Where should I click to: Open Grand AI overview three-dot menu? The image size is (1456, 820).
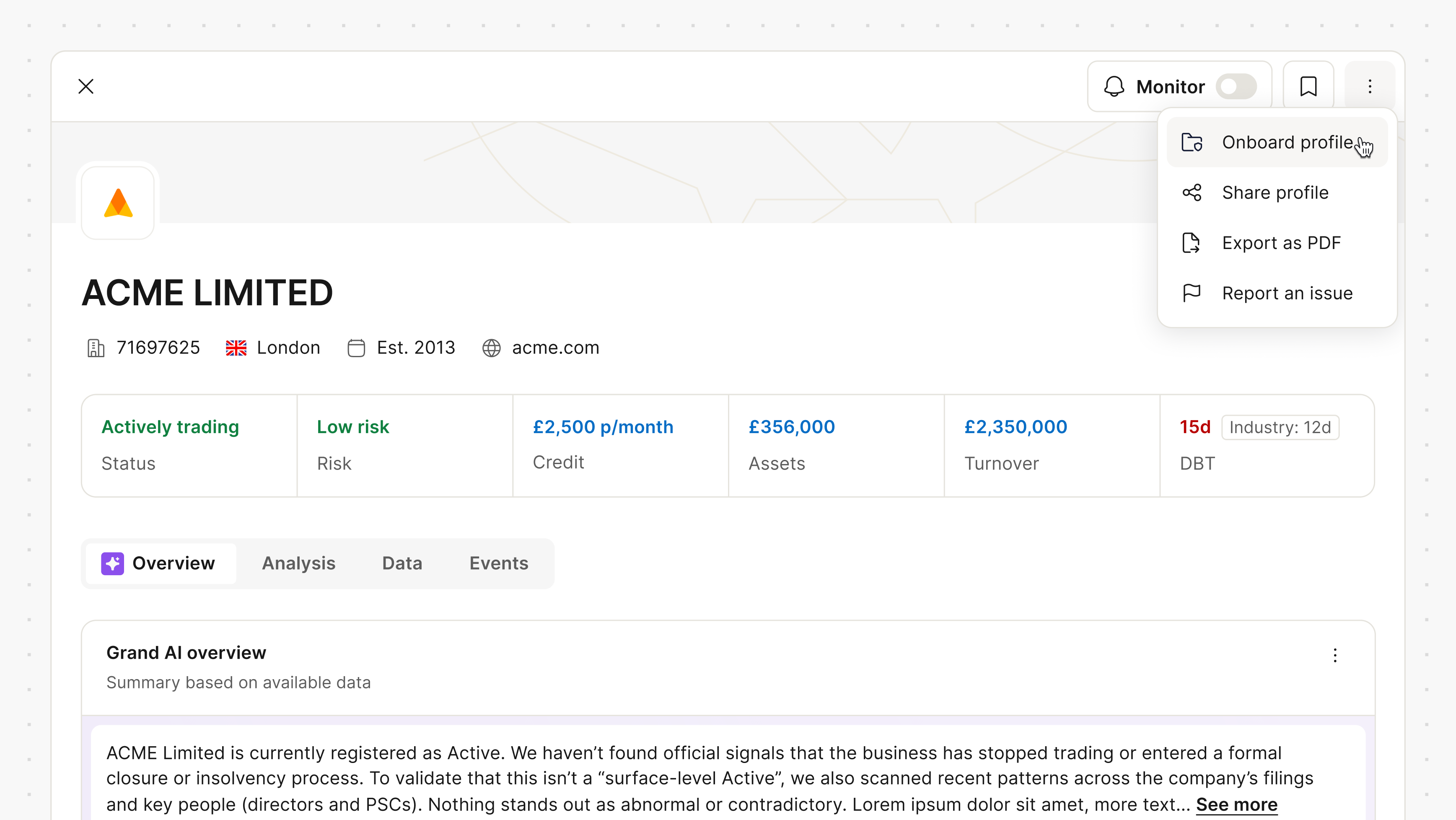(x=1335, y=655)
